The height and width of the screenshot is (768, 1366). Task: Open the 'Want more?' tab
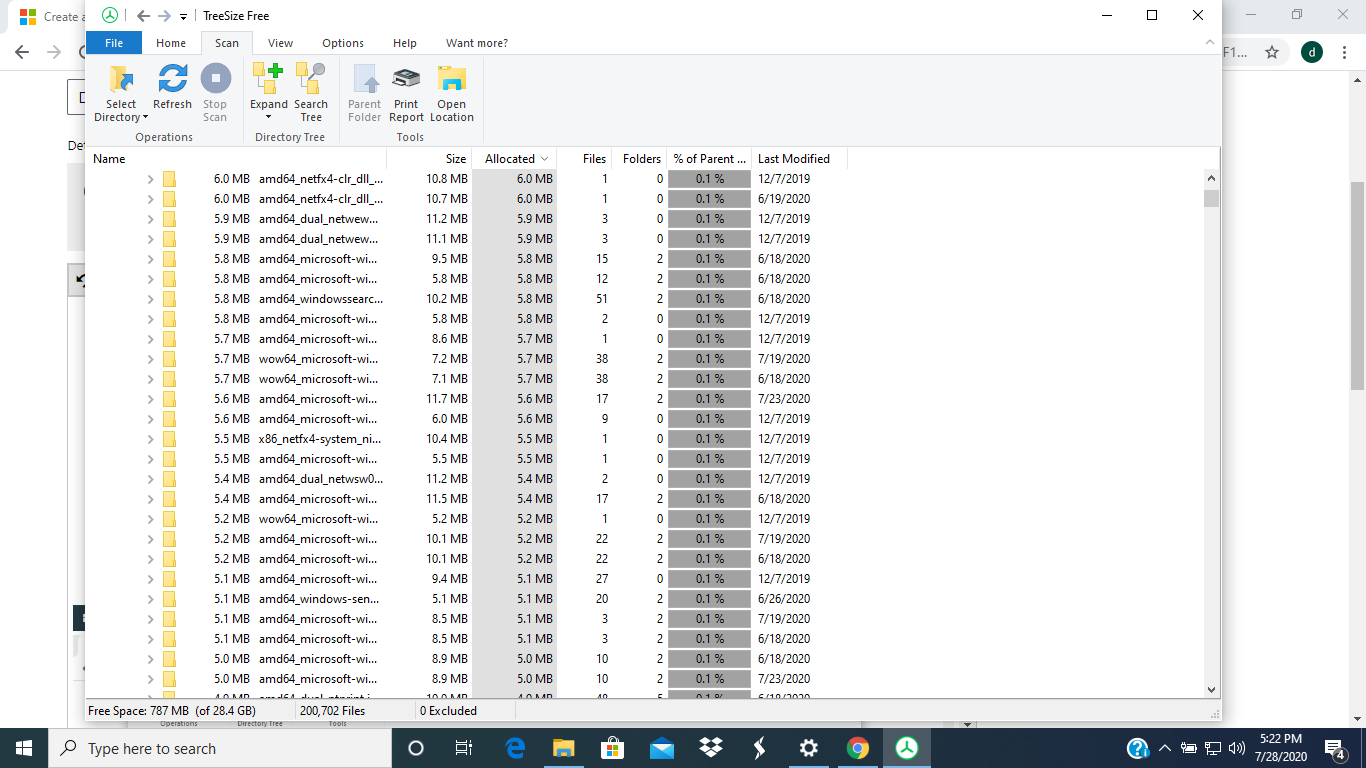[x=477, y=43]
